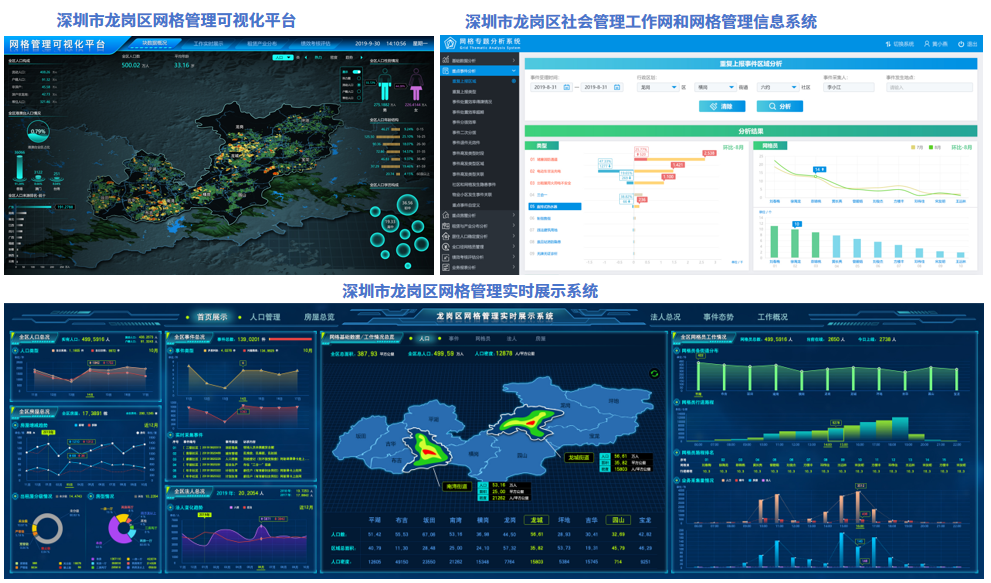Open the 首页展示 tab
This screenshot has width=991, height=583.
point(212,317)
